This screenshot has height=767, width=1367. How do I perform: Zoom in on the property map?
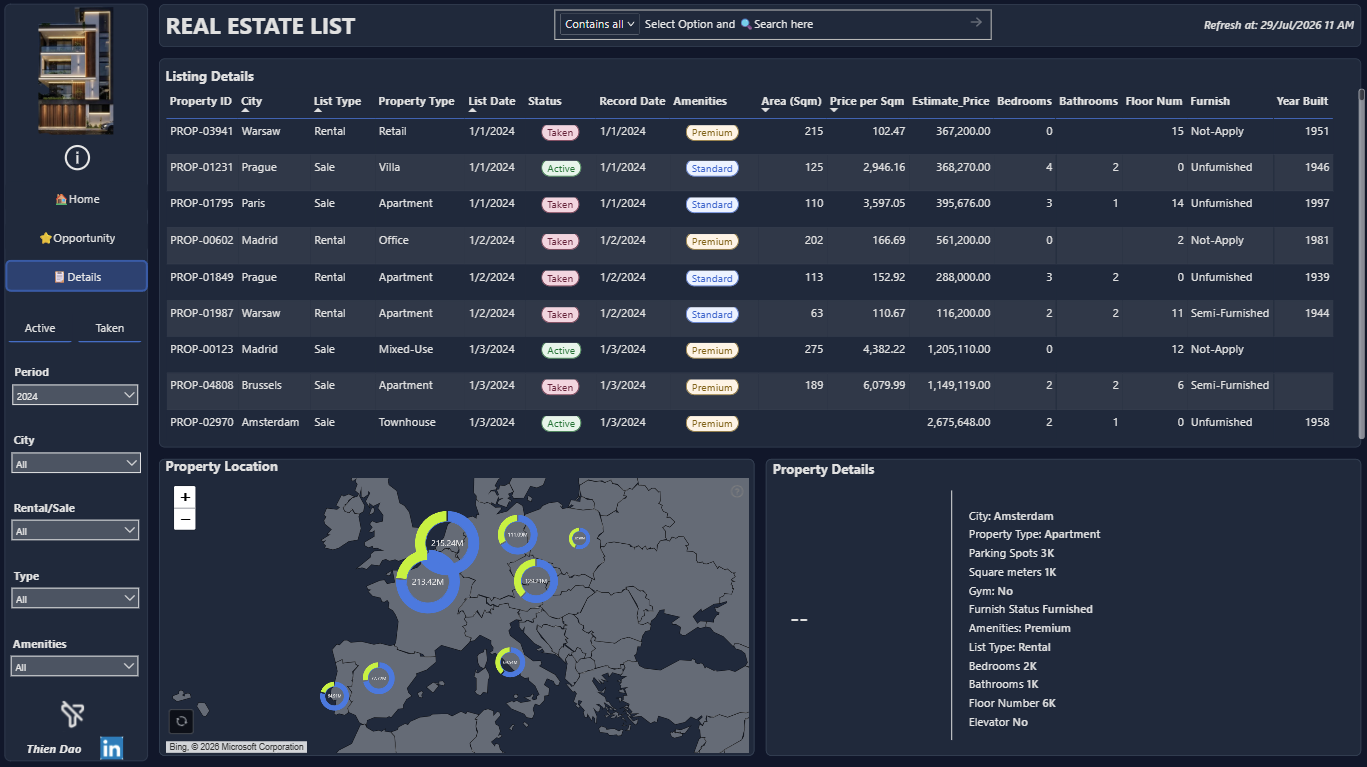(184, 497)
